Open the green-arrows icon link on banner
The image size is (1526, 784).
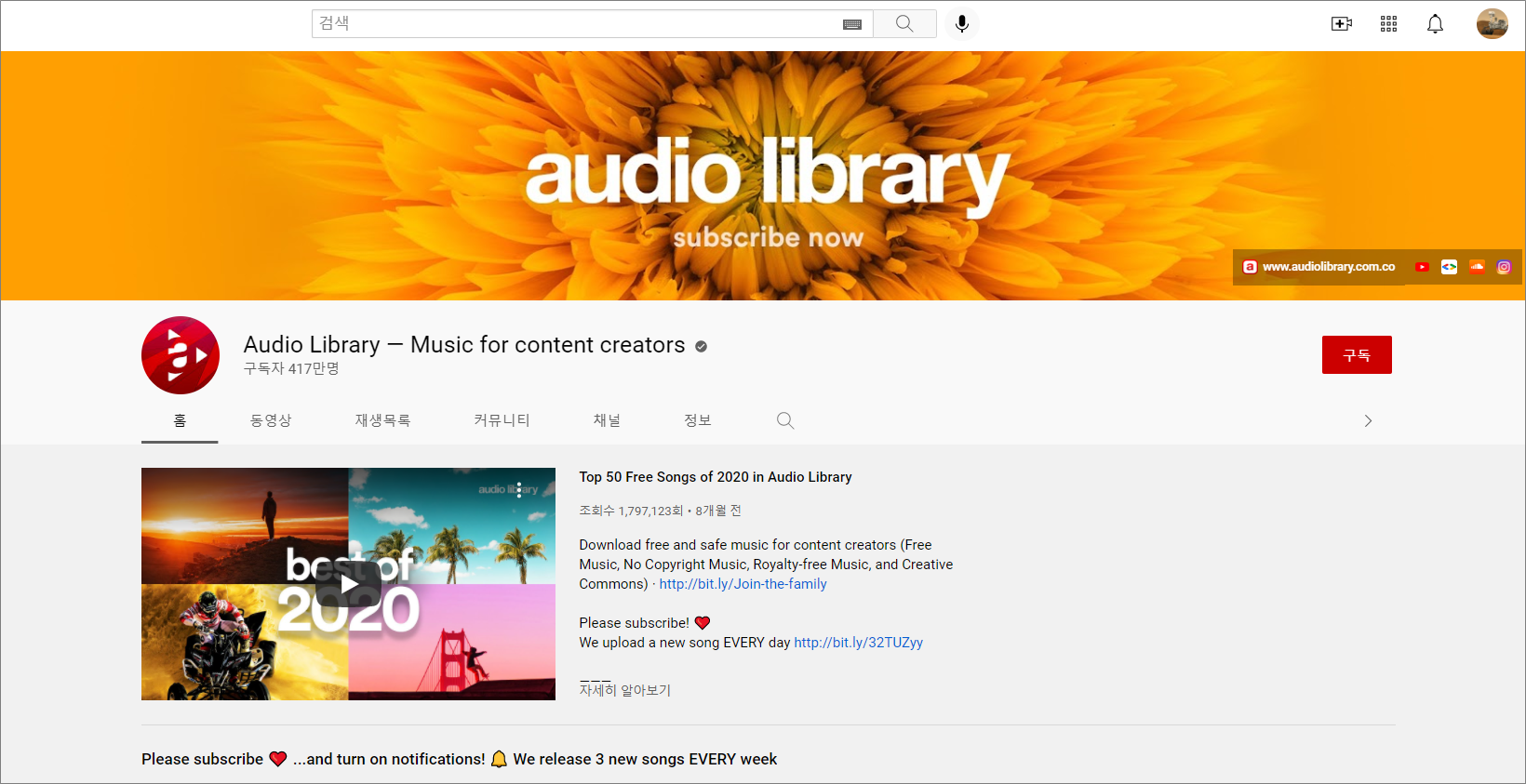(x=1449, y=267)
